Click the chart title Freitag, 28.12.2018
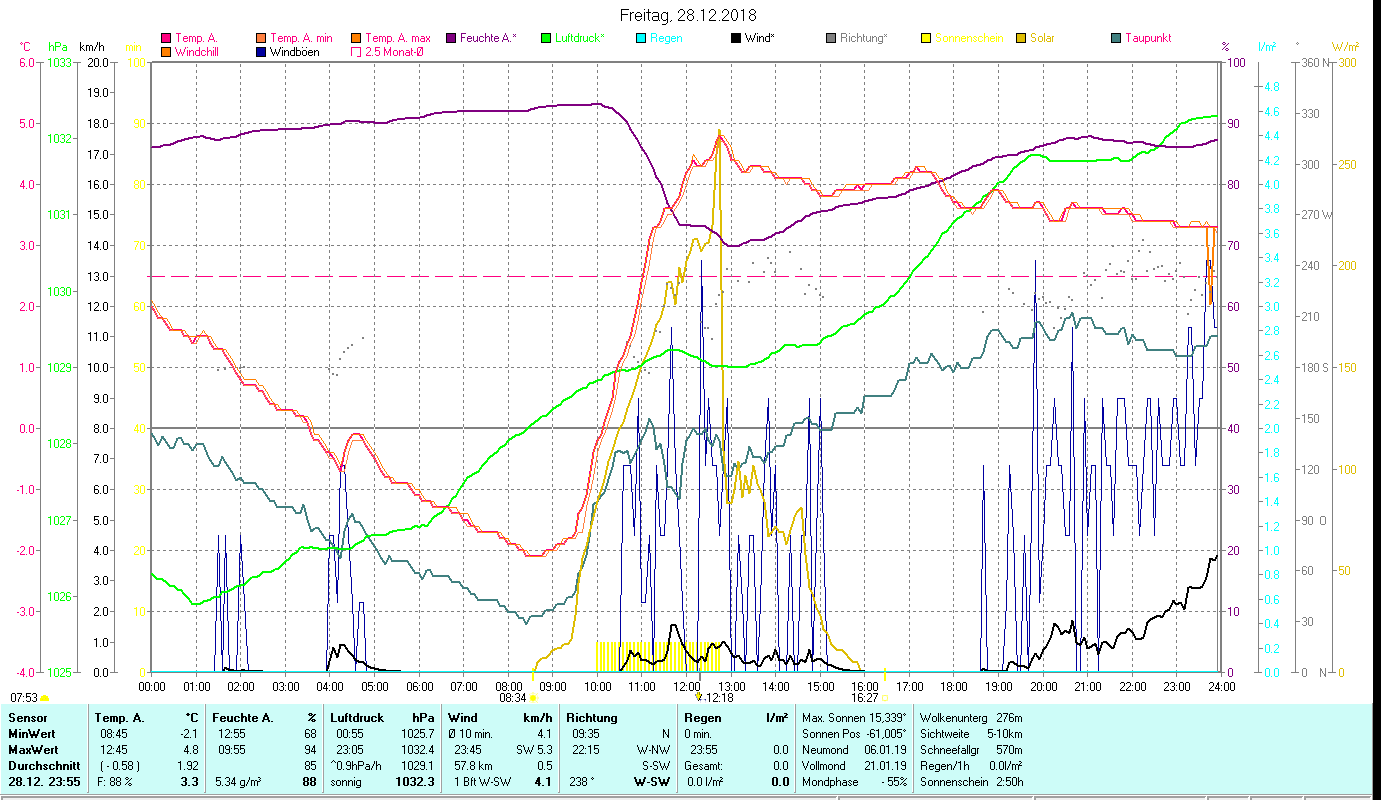The height and width of the screenshot is (800, 1381). [688, 16]
